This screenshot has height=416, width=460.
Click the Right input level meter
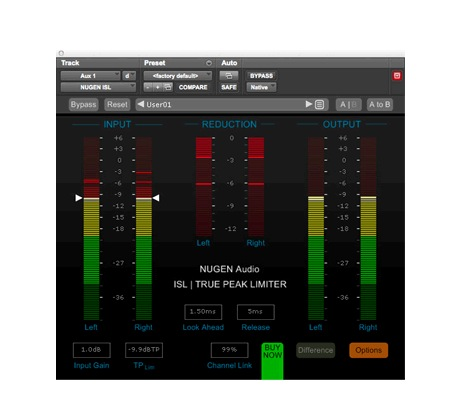[144, 229]
